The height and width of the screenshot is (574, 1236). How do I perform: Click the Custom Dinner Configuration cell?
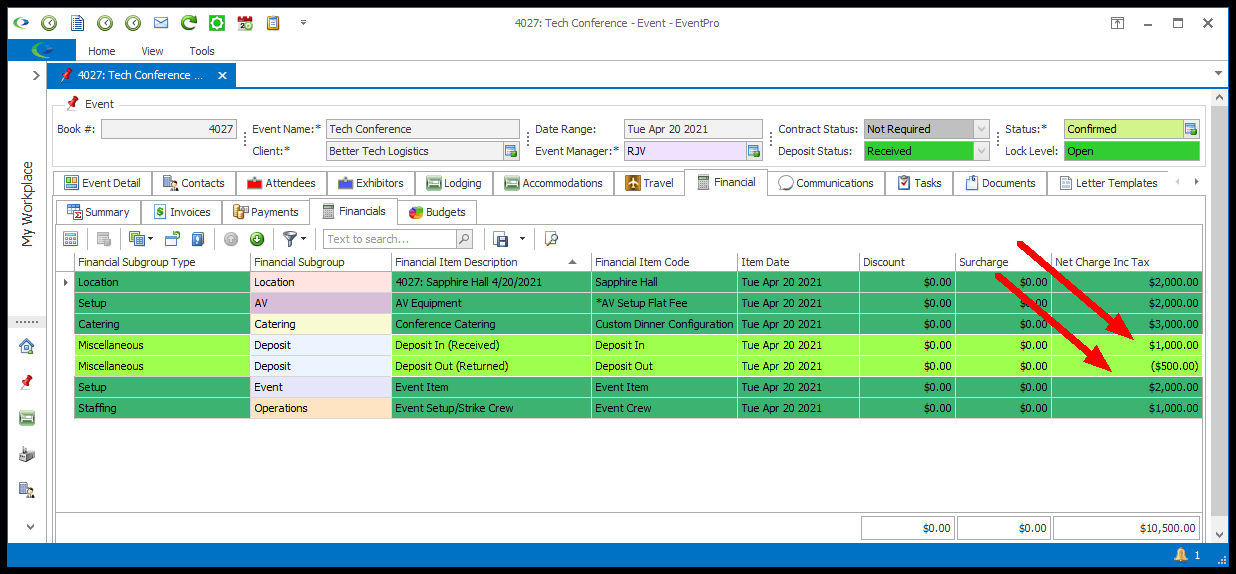pos(664,324)
